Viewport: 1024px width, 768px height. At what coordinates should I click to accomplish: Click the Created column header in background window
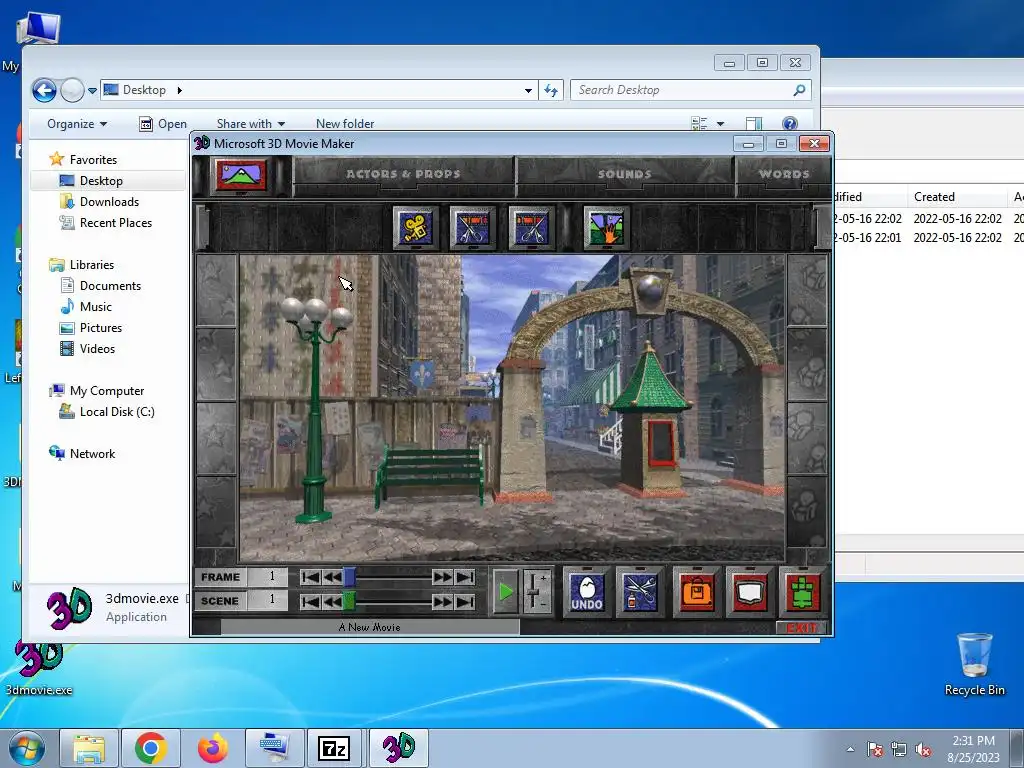point(934,197)
